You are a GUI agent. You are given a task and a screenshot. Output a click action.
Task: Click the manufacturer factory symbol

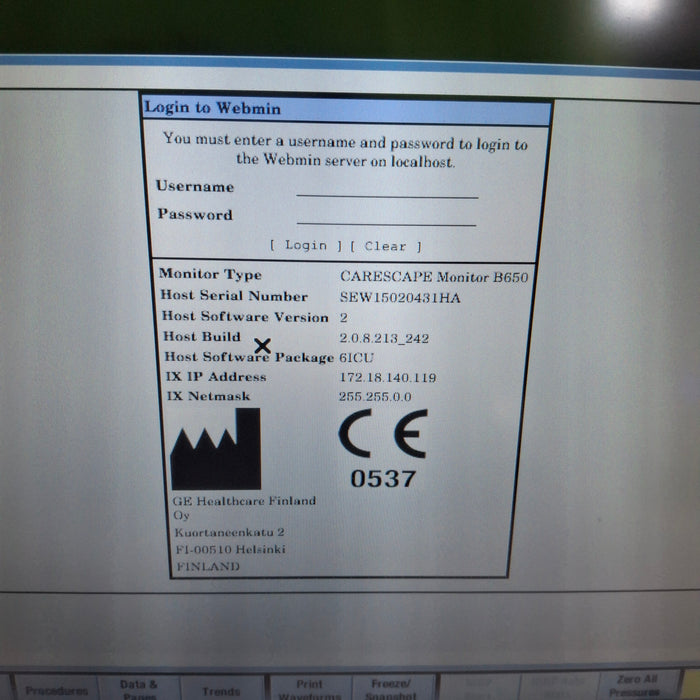(x=216, y=449)
